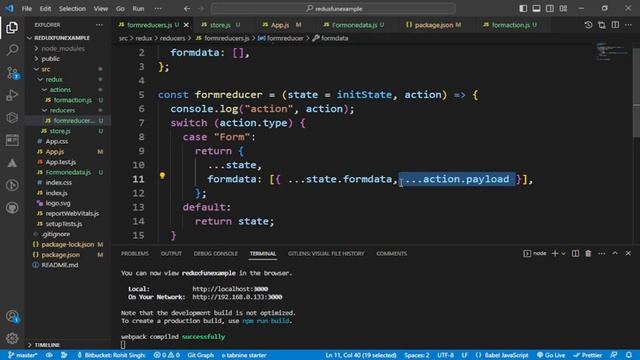Click the lightbulb code action icon
Screen dimensions: 640x360
pos(162,176)
